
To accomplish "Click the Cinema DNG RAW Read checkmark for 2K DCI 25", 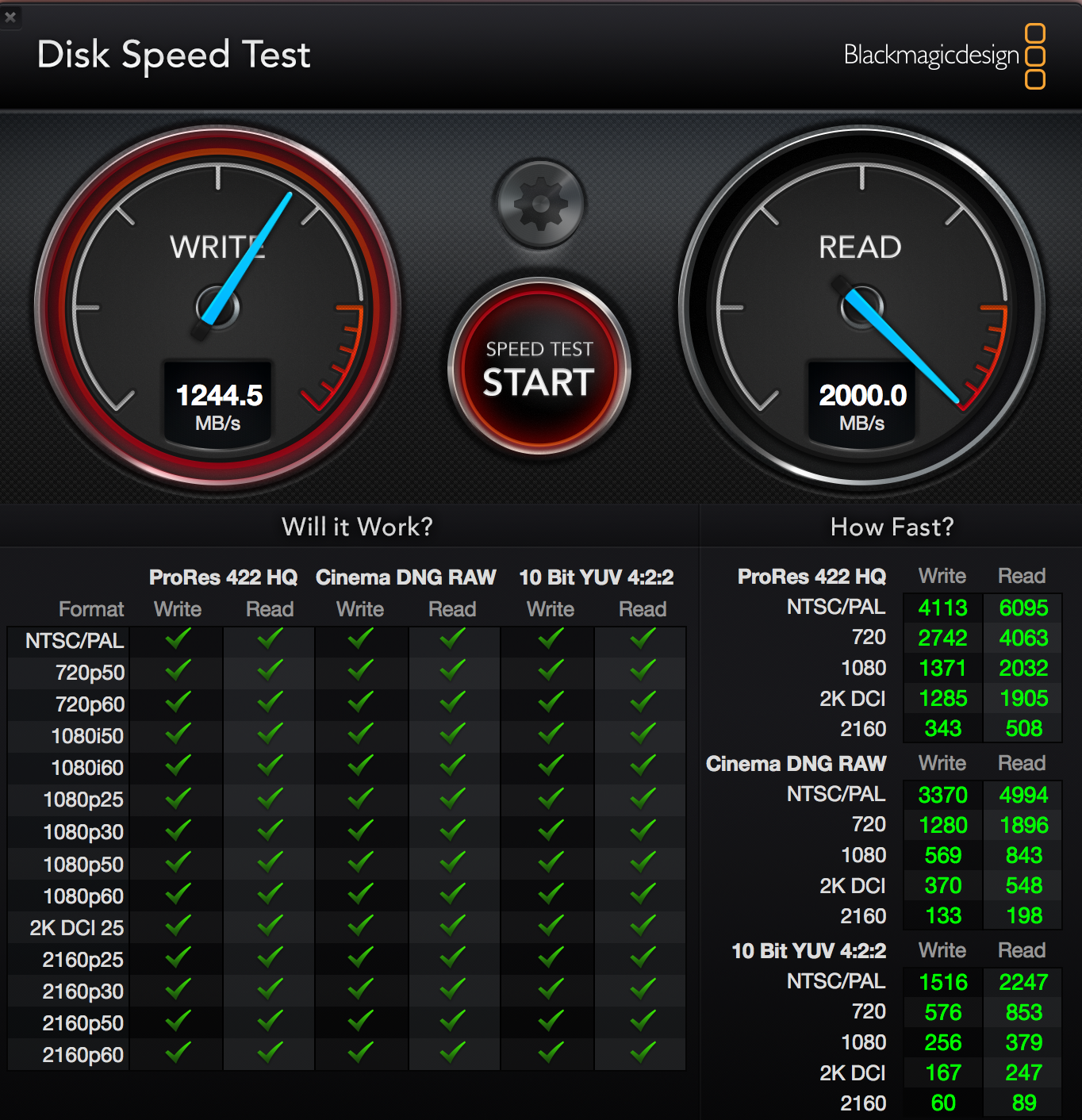I will (452, 926).
